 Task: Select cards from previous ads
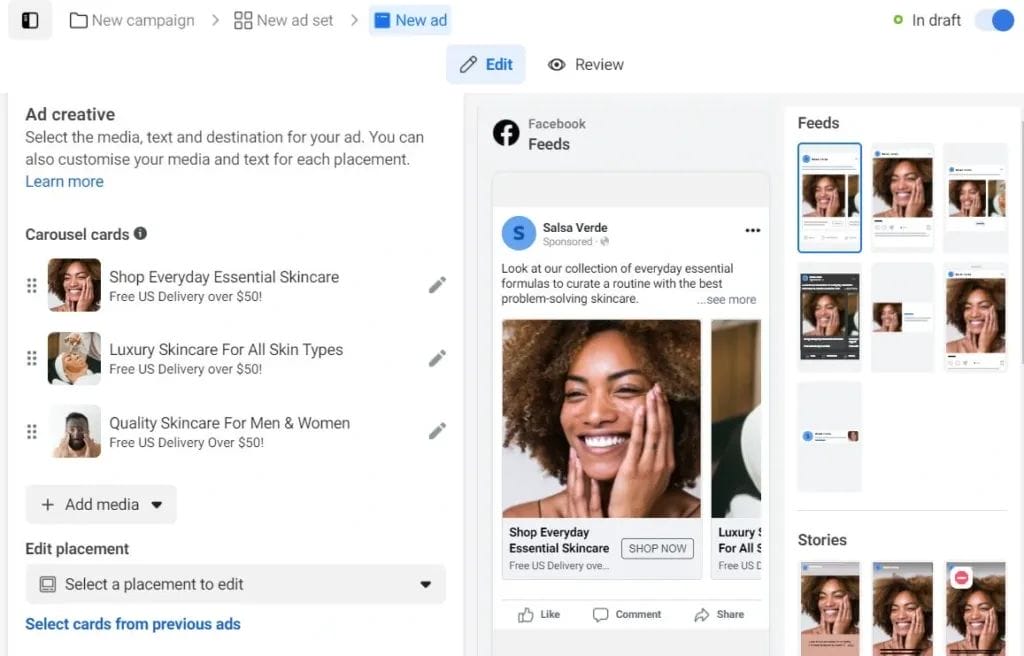tap(133, 623)
